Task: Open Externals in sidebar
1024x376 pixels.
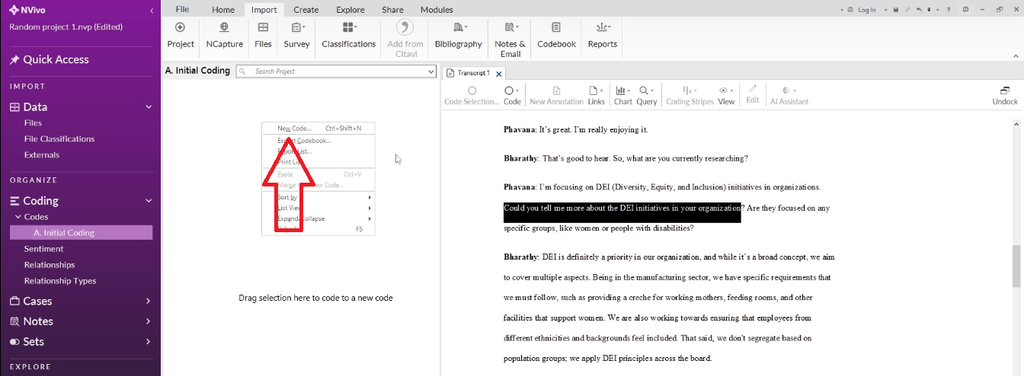Action: [42, 155]
